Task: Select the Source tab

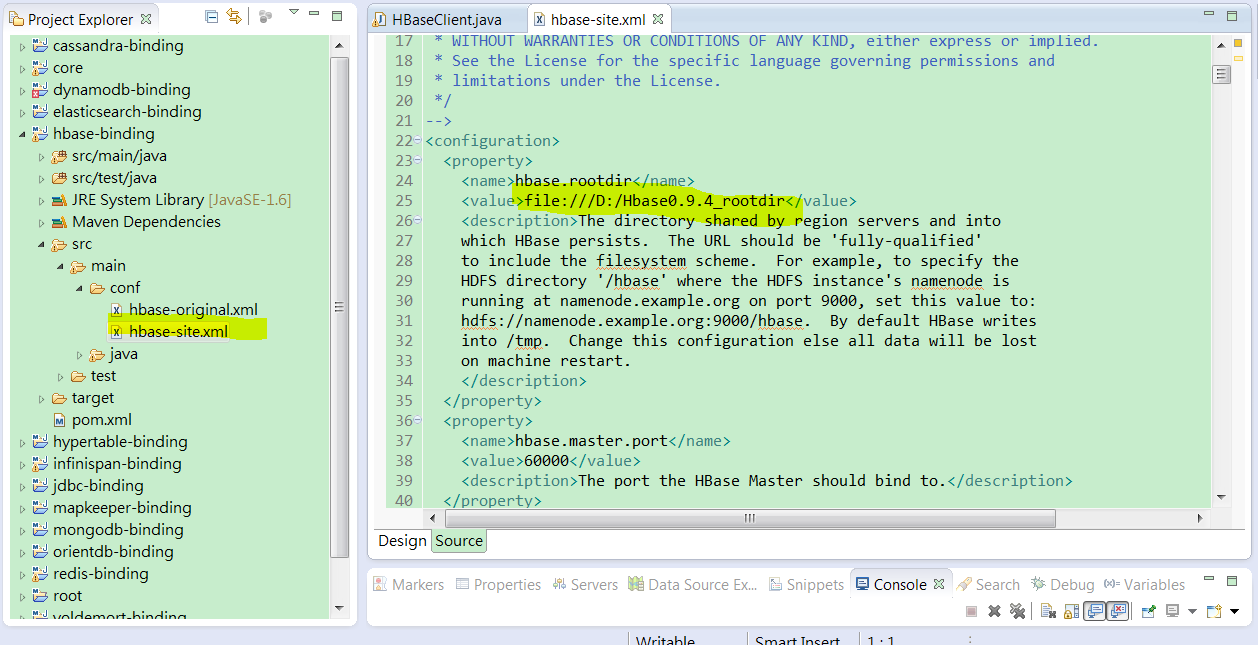Action: (459, 541)
